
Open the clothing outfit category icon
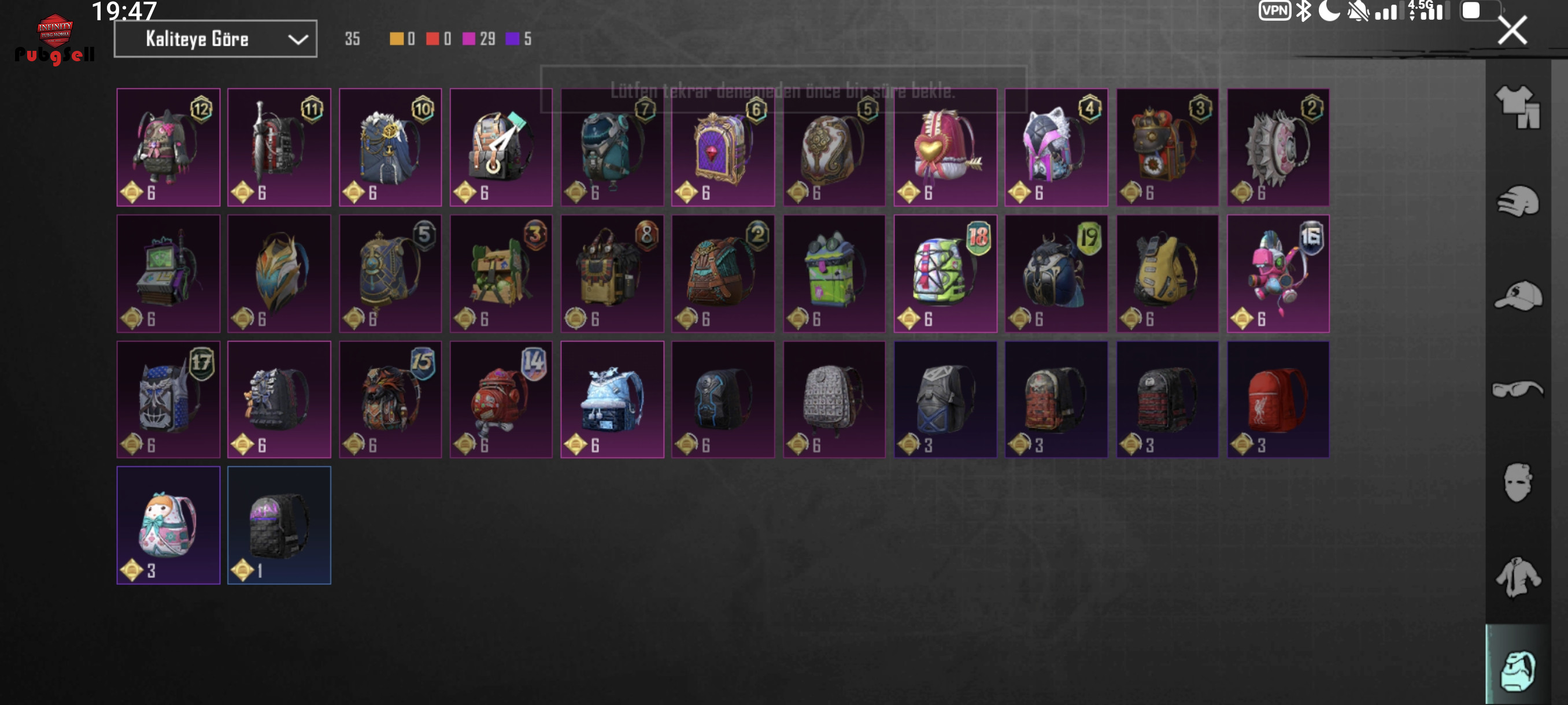coord(1518,107)
